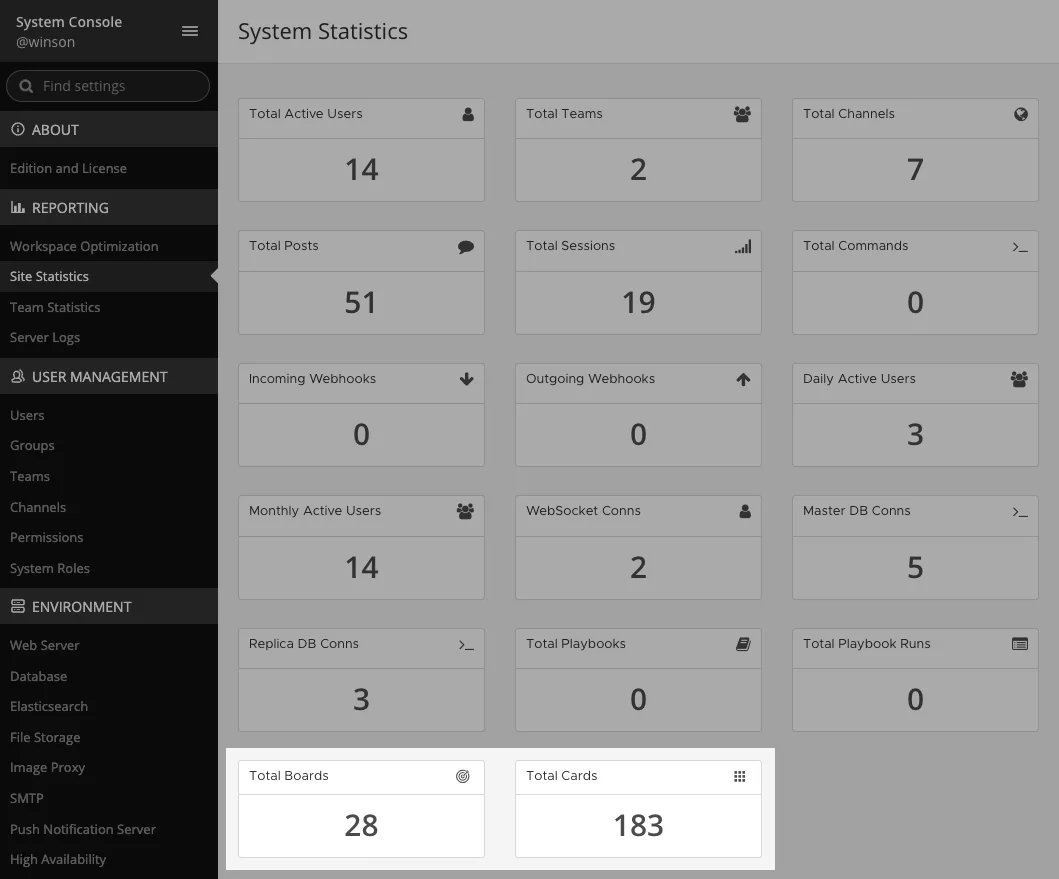Open Edition and License page
Viewport: 1059px width, 879px height.
point(68,168)
